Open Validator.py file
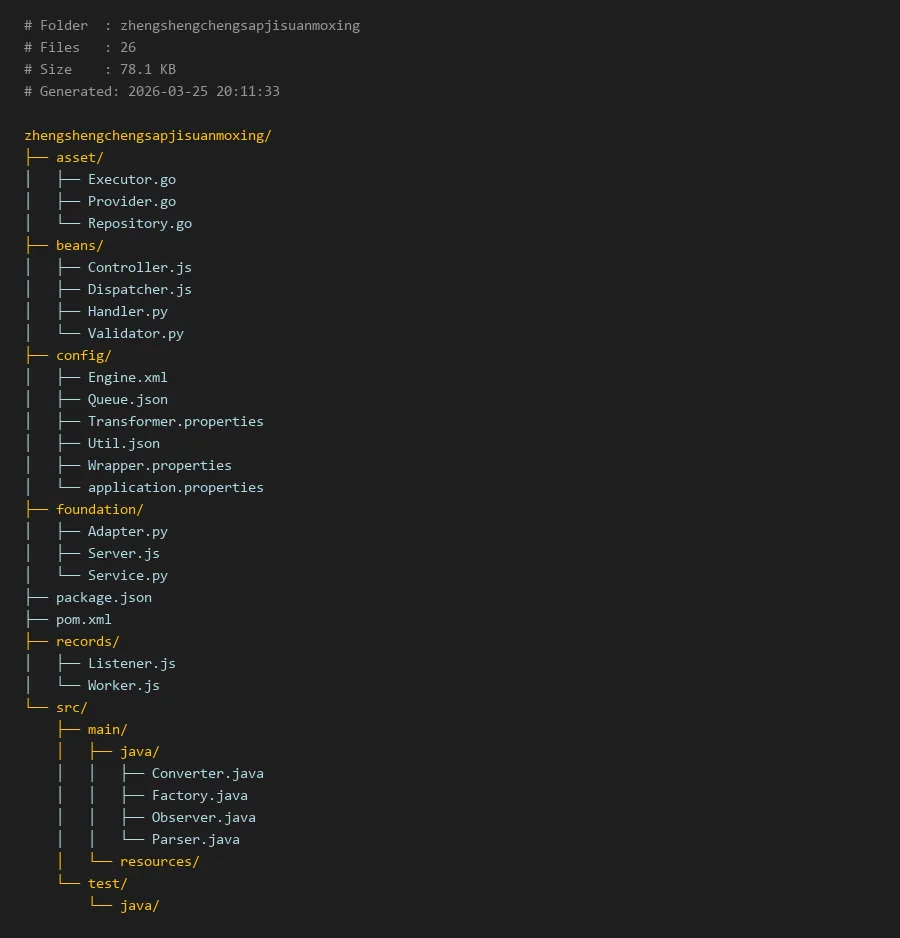The height and width of the screenshot is (938, 900). (x=135, y=334)
